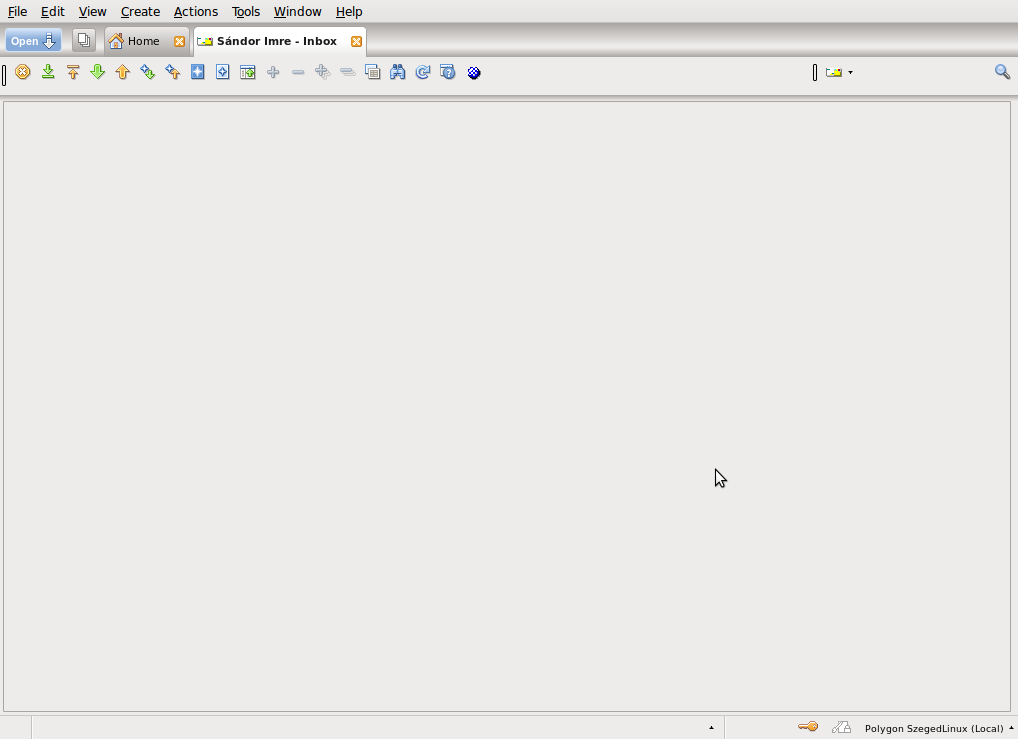Click the overlapping windows icon beside Open
Screen dimensions: 1018x739
coord(84,41)
